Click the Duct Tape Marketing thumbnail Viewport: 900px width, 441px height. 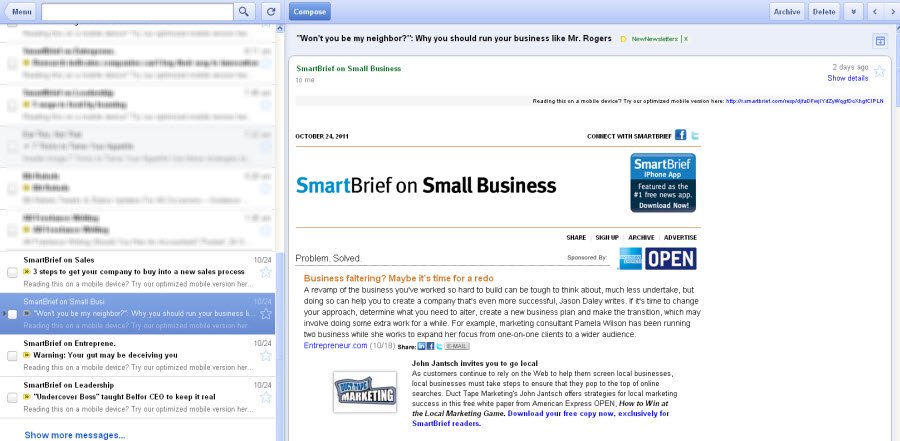pos(365,392)
